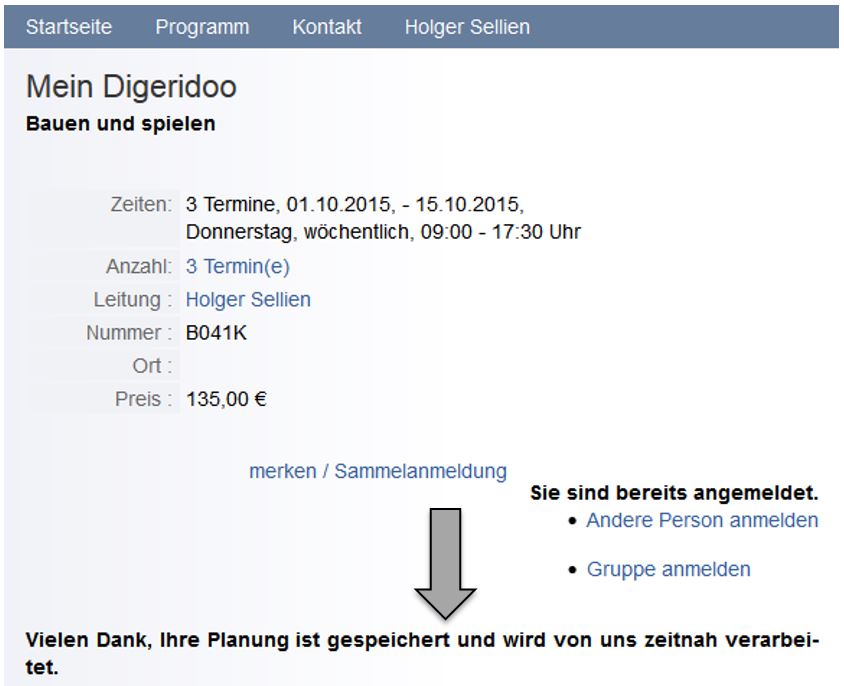Click the Holger Sellien link beside Leitung

tap(248, 300)
